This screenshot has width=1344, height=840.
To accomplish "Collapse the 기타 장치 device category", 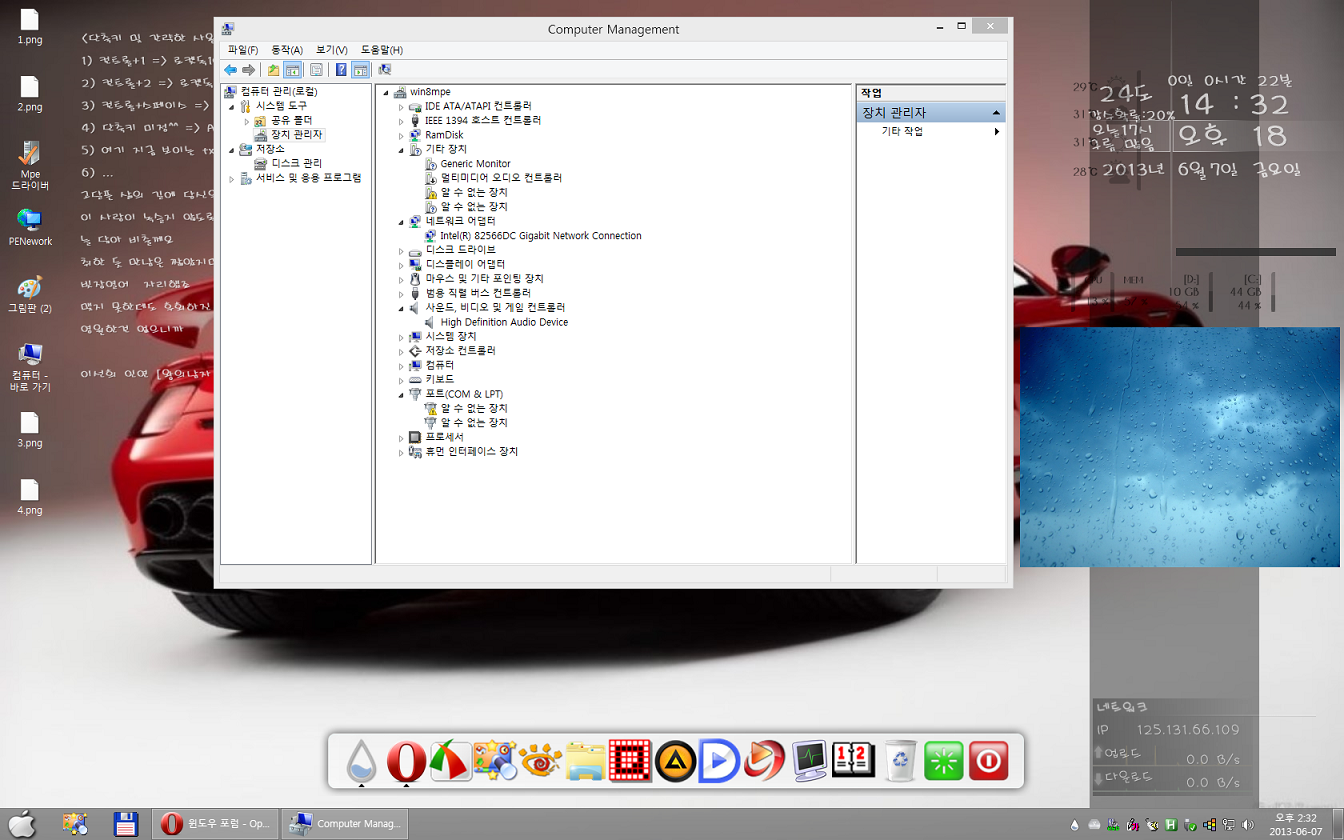I will pos(401,149).
